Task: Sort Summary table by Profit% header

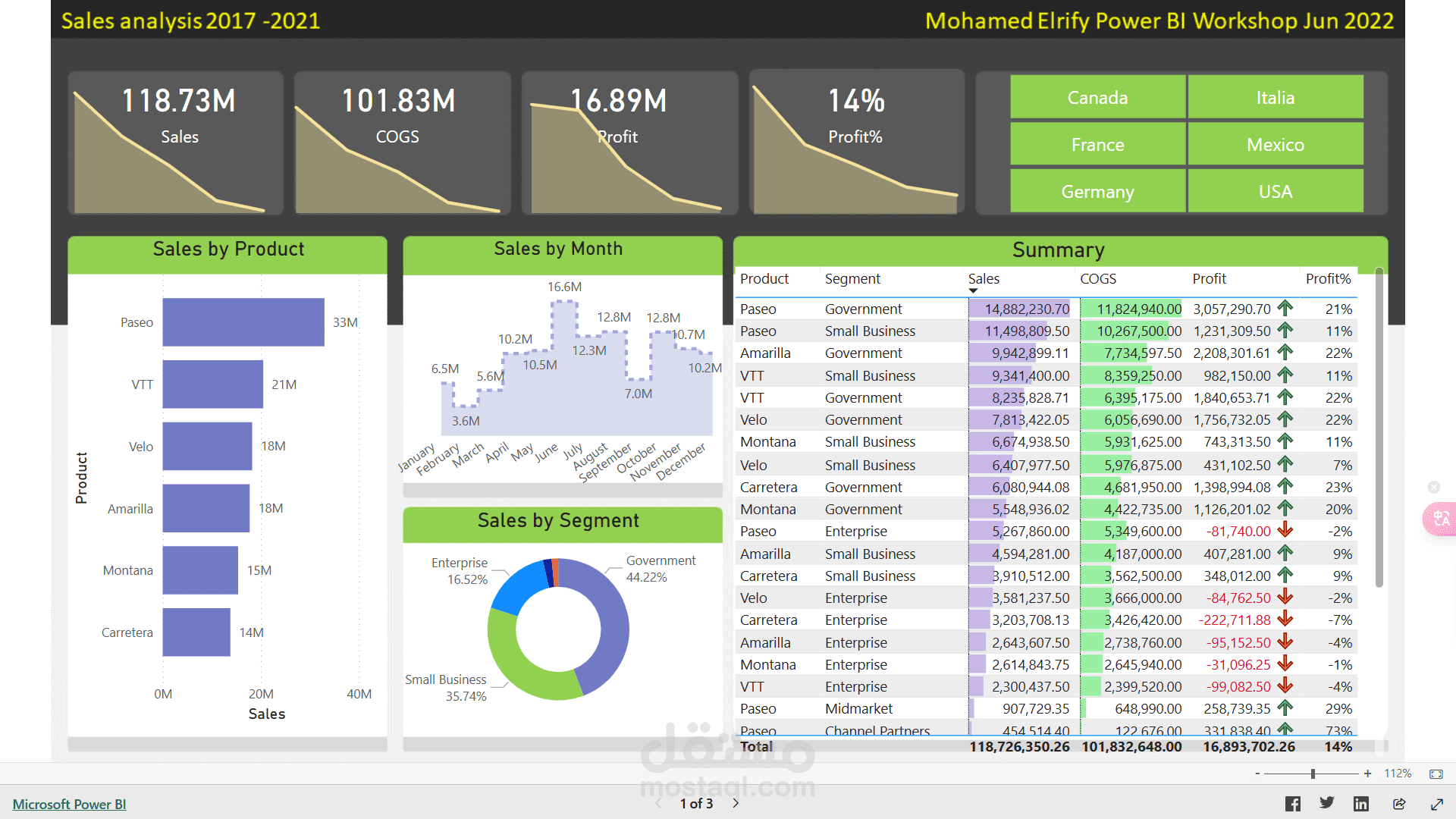Action: point(1328,279)
